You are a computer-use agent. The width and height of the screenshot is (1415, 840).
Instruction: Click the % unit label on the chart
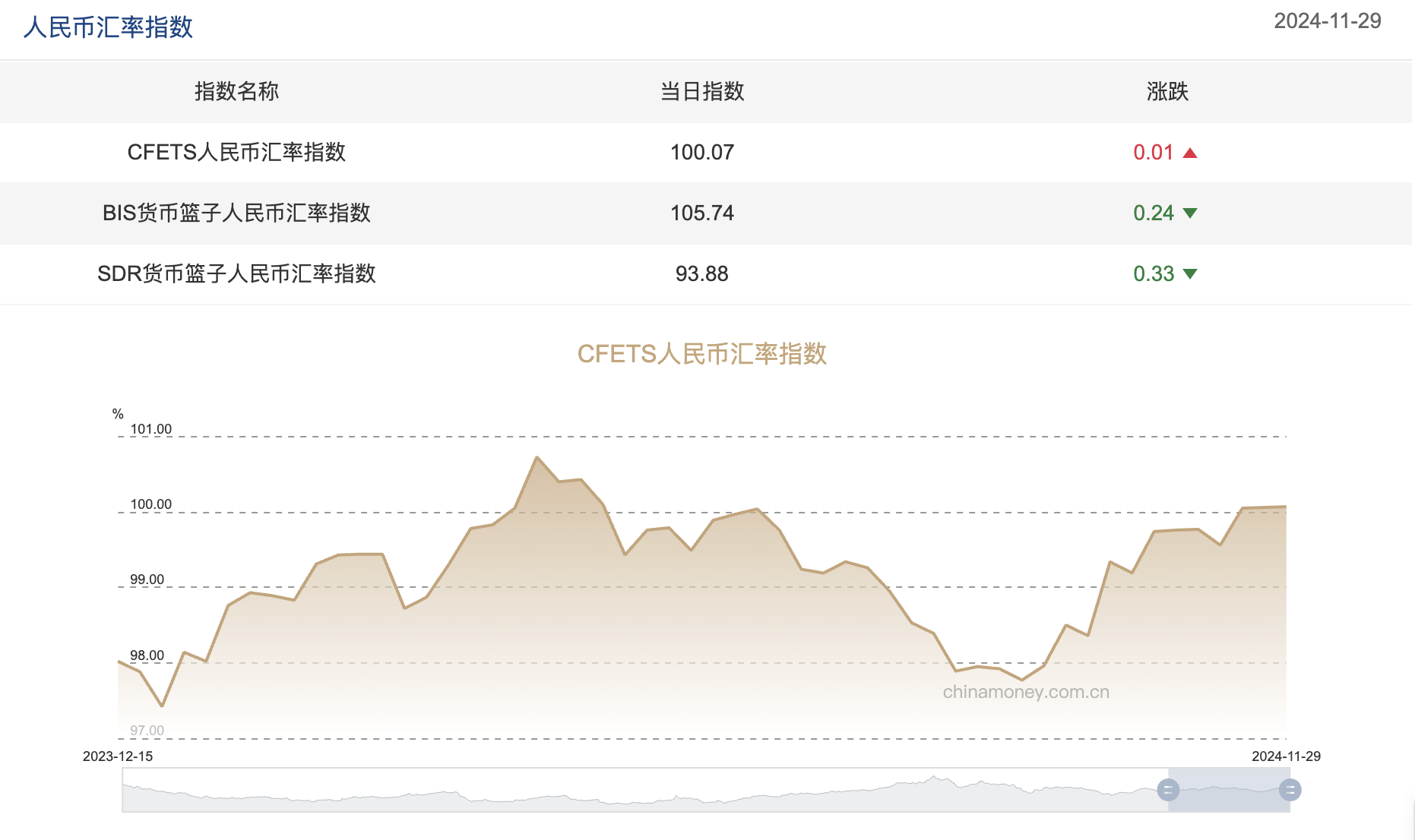(x=118, y=414)
